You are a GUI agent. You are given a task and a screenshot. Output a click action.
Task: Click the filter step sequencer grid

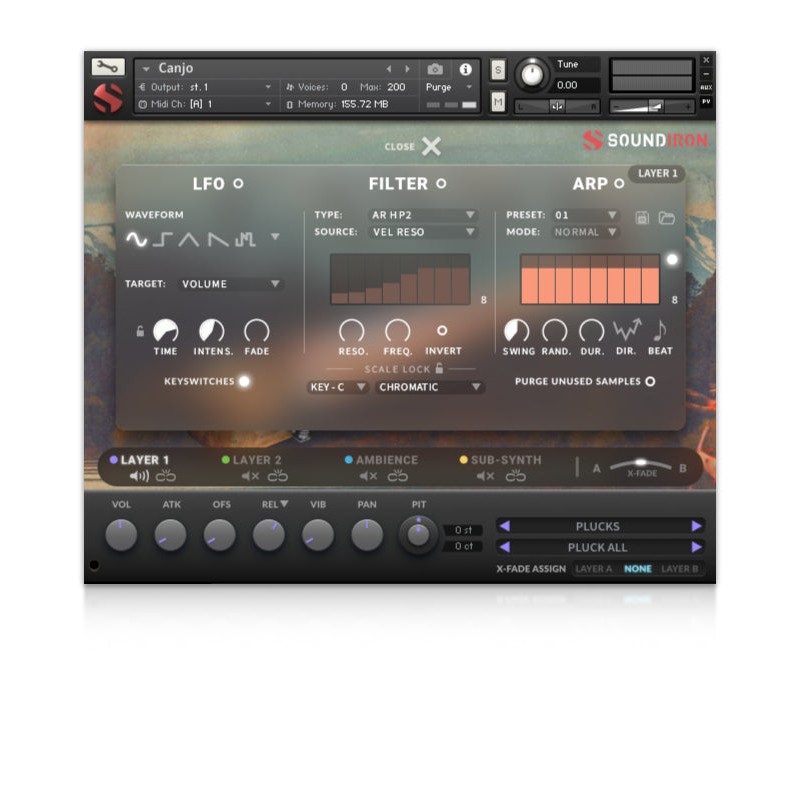click(400, 279)
